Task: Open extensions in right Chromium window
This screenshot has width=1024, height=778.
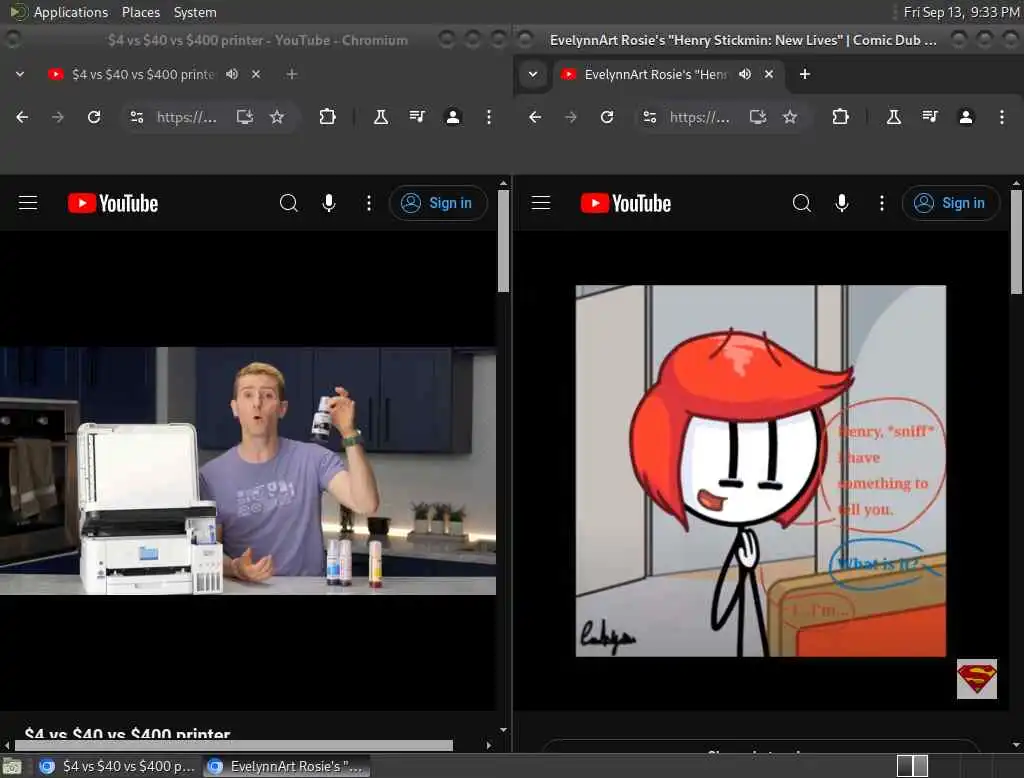Action: pyautogui.click(x=840, y=117)
